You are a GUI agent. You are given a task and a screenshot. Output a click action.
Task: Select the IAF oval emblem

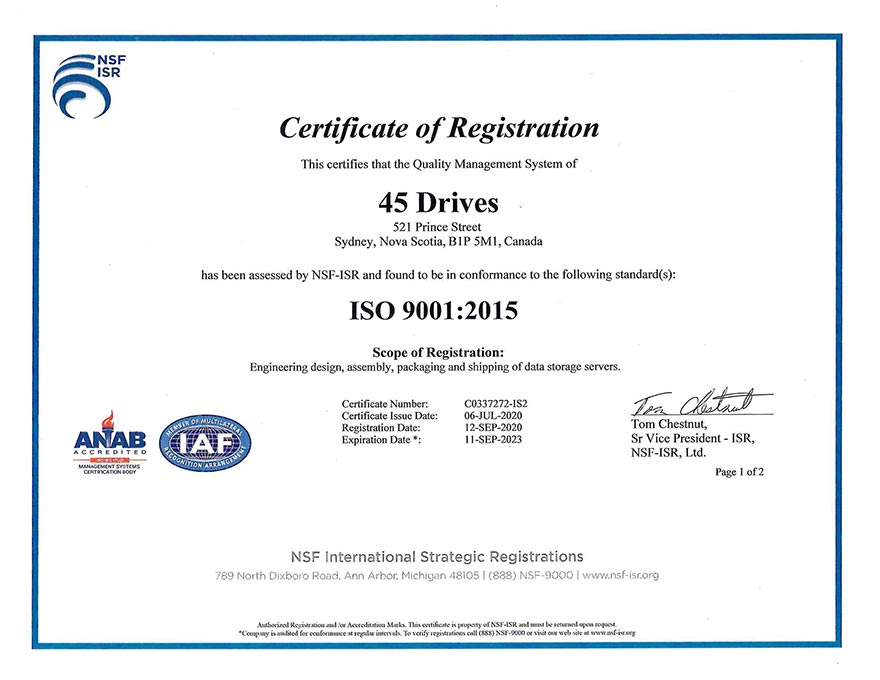(205, 443)
